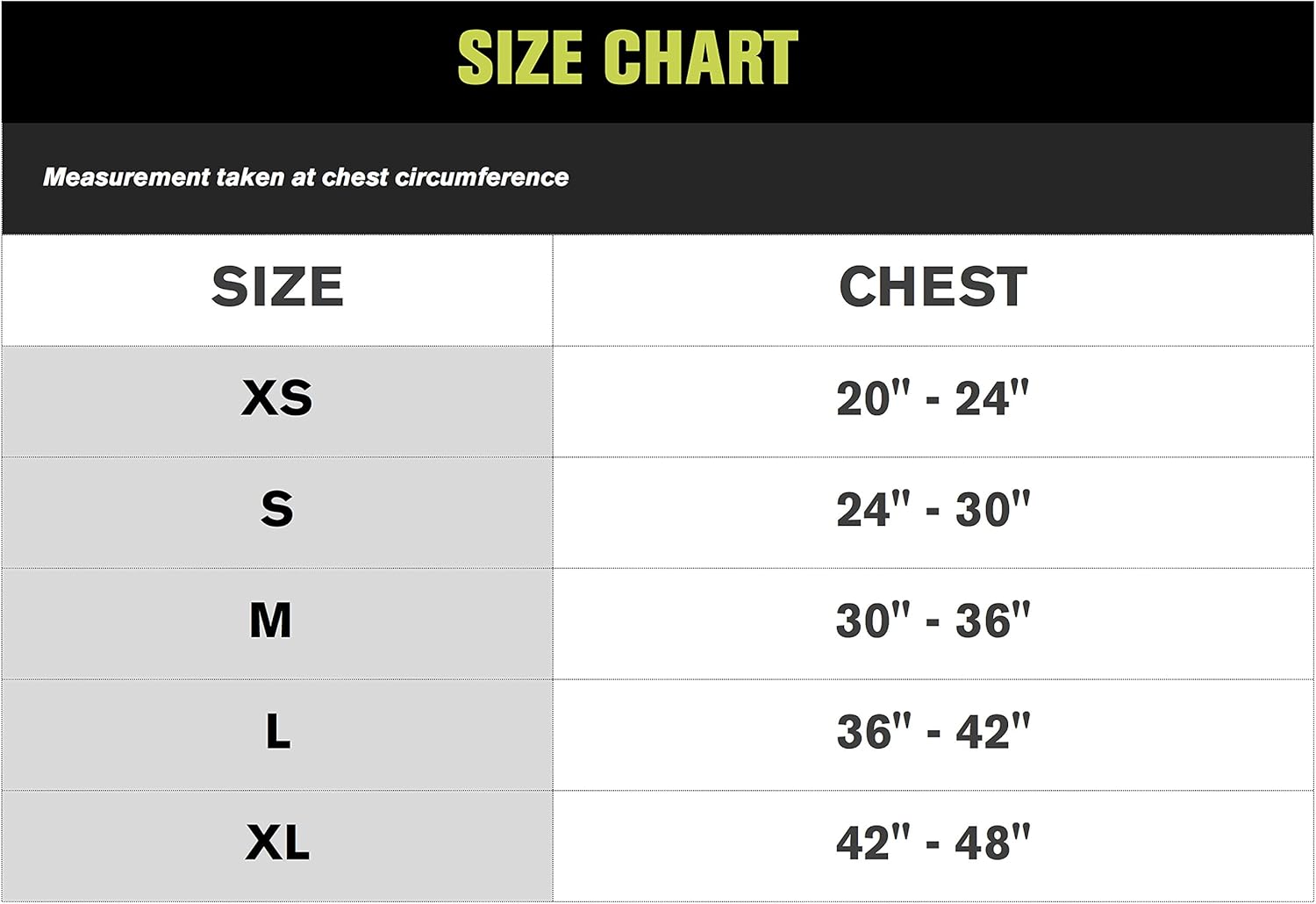Select the M size label
1316x904 pixels.
tap(270, 621)
